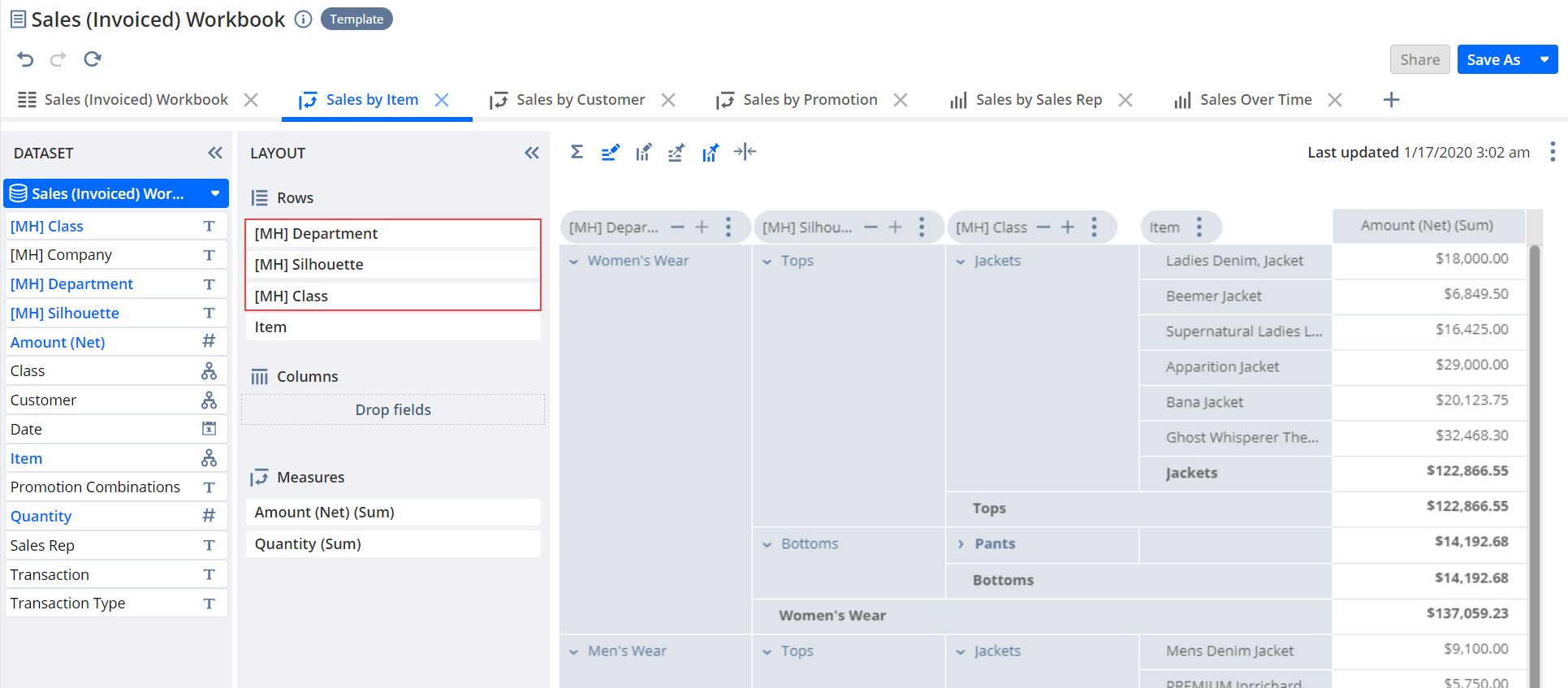Select Customer dataset field
Viewport: 1568px width, 688px height.
pos(116,400)
